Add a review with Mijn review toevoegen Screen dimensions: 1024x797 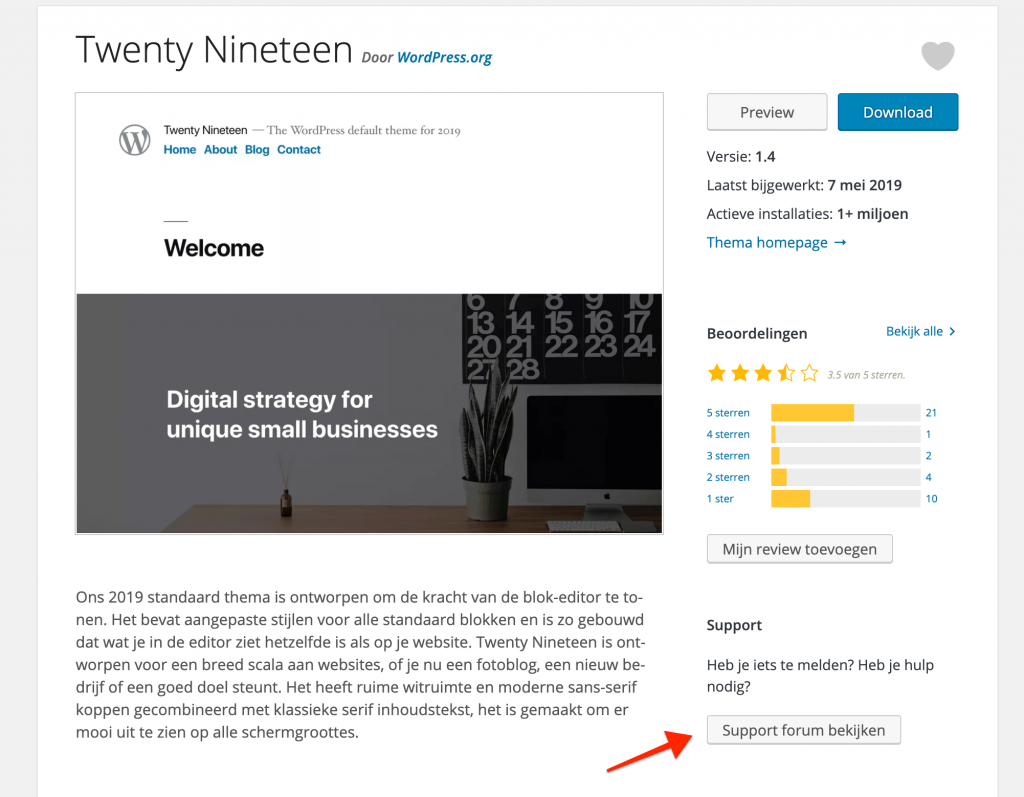point(799,549)
